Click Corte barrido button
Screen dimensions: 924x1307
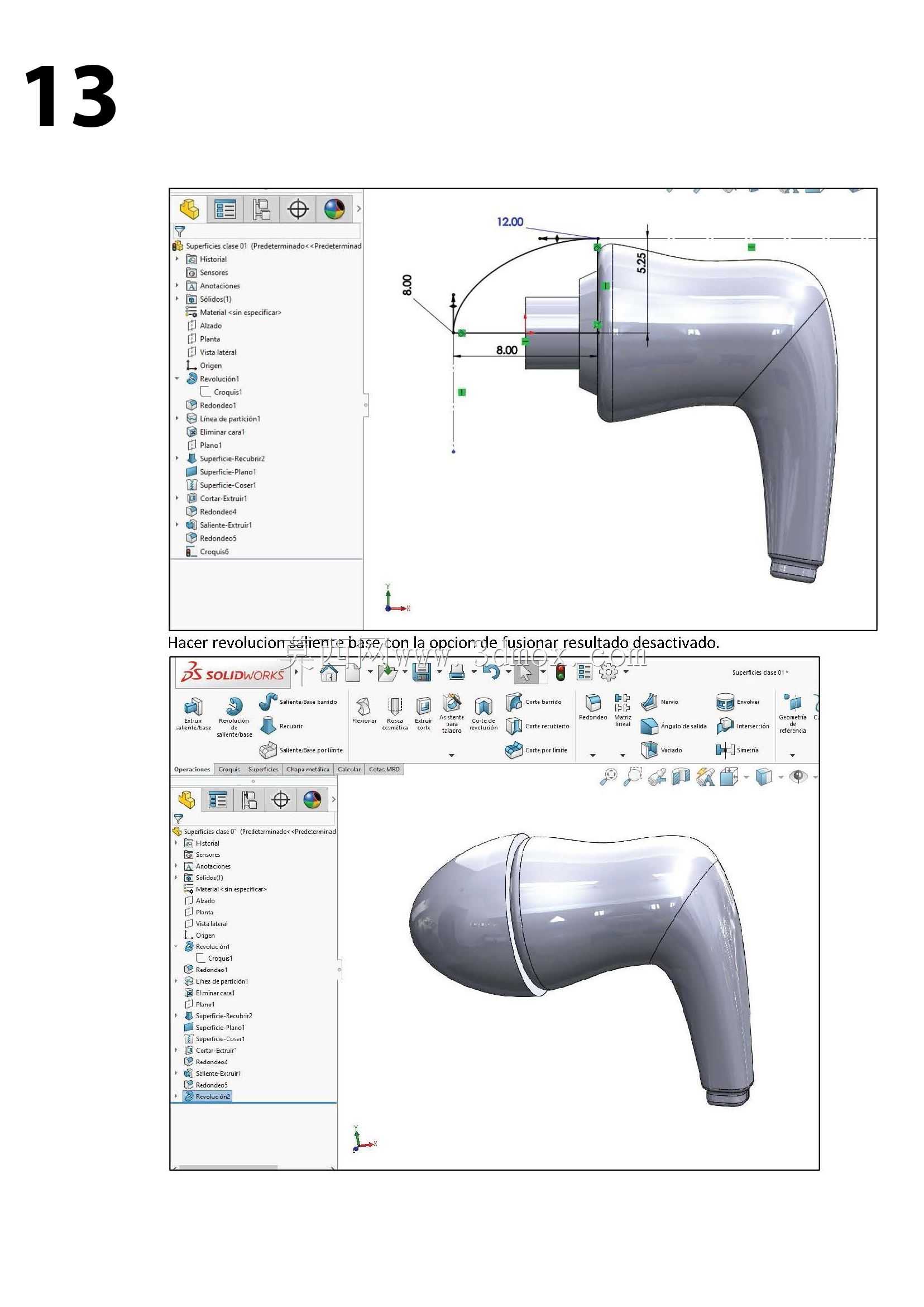click(534, 703)
